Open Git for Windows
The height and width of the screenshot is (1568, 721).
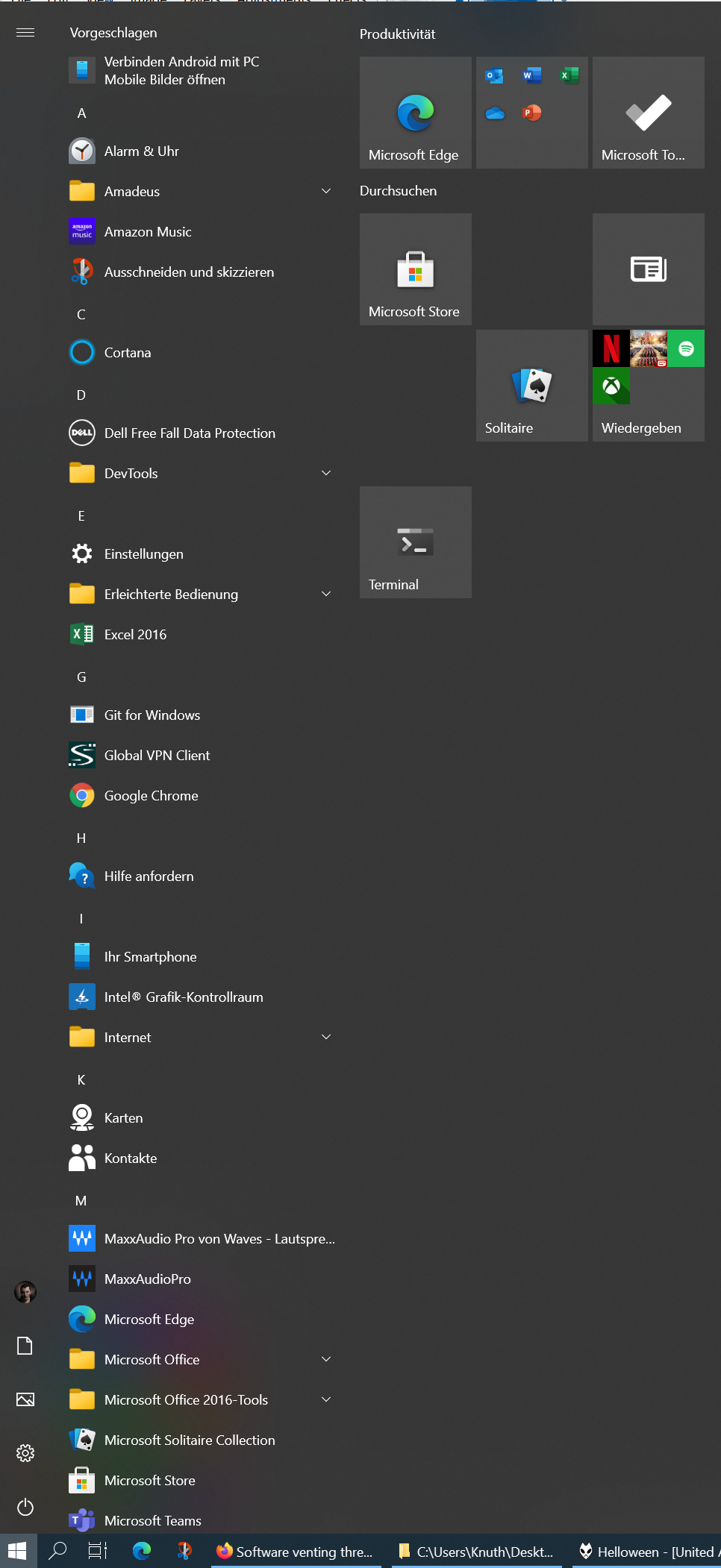coord(202,715)
